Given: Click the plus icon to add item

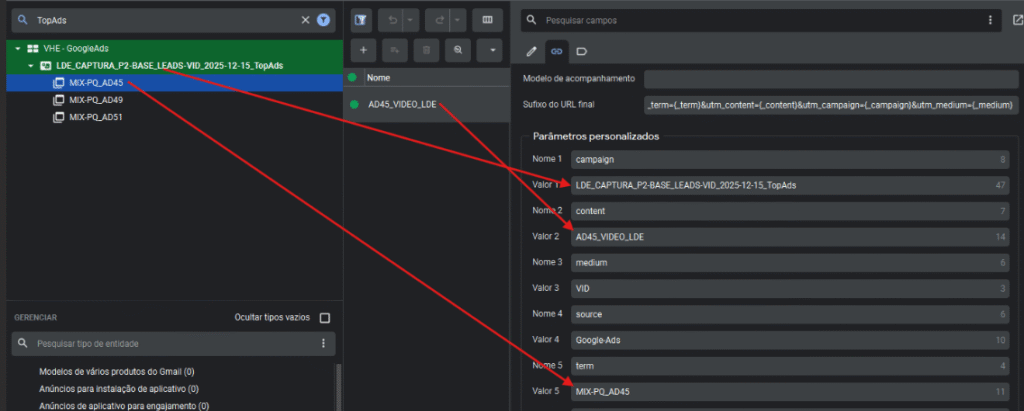Looking at the screenshot, I should pyautogui.click(x=362, y=49).
